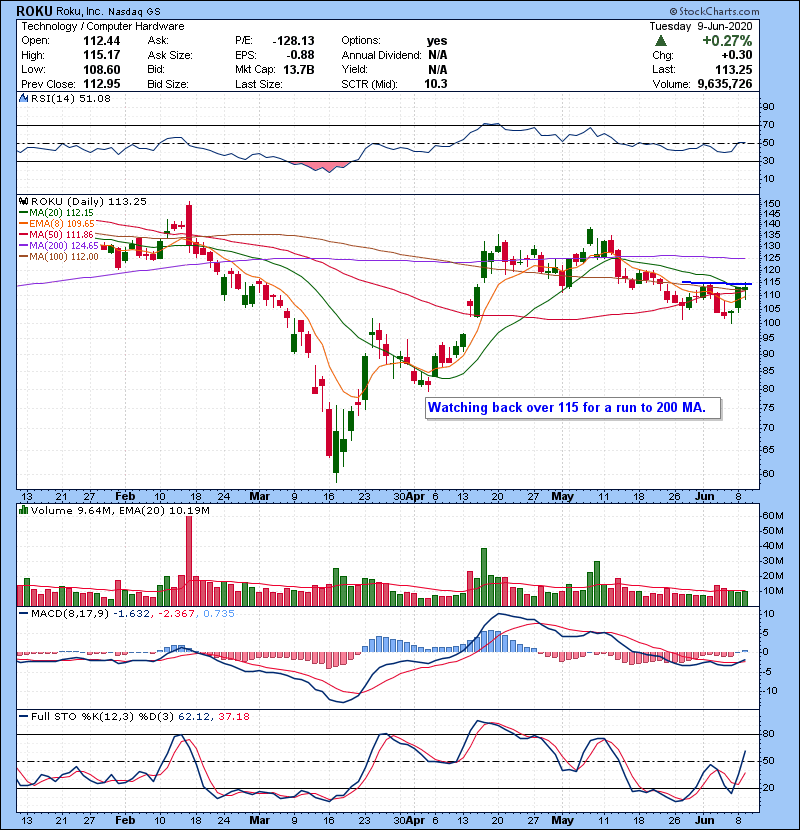This screenshot has height=830, width=800.
Task: Click the 'Watching back over 115' annotation box
Action: pos(573,408)
